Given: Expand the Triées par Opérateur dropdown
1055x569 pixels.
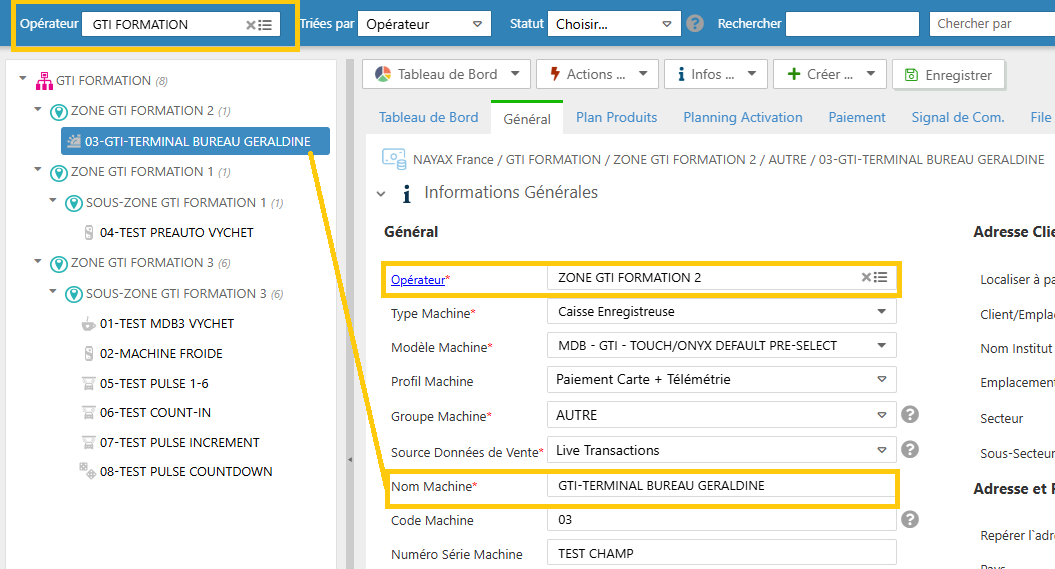Looking at the screenshot, I should click(x=477, y=24).
